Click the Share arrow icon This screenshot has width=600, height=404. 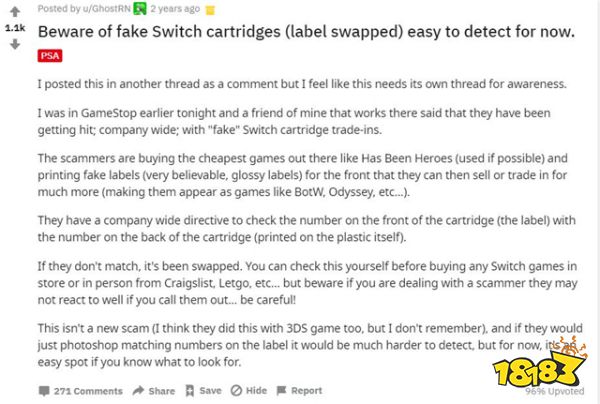click(139, 391)
